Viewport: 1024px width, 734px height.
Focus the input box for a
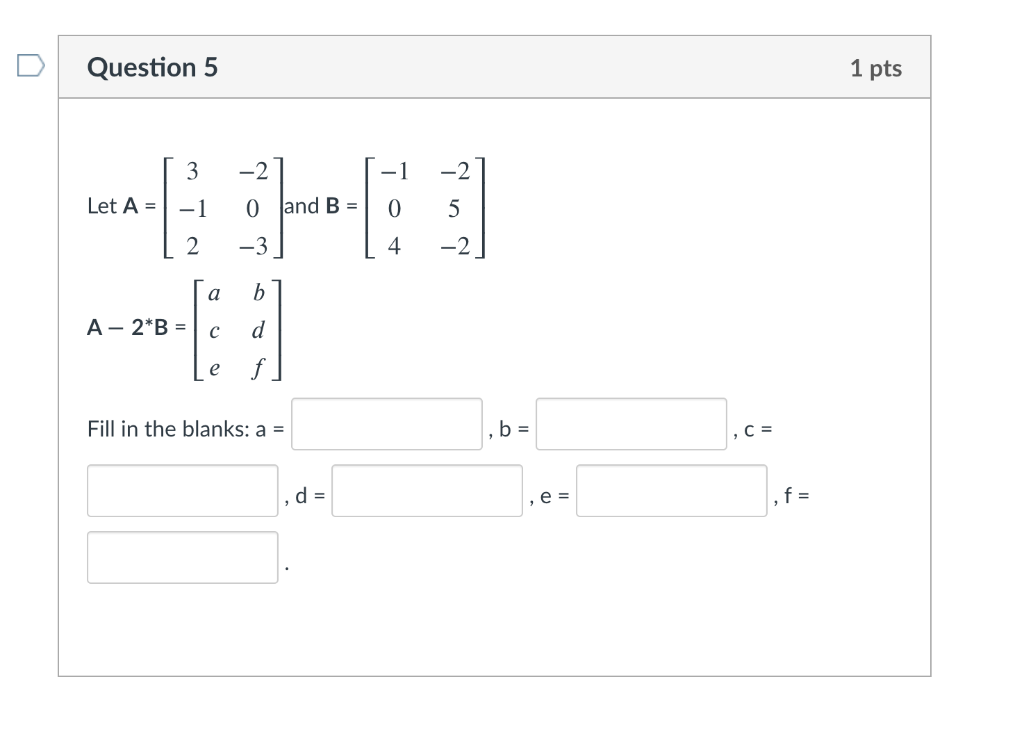click(387, 424)
